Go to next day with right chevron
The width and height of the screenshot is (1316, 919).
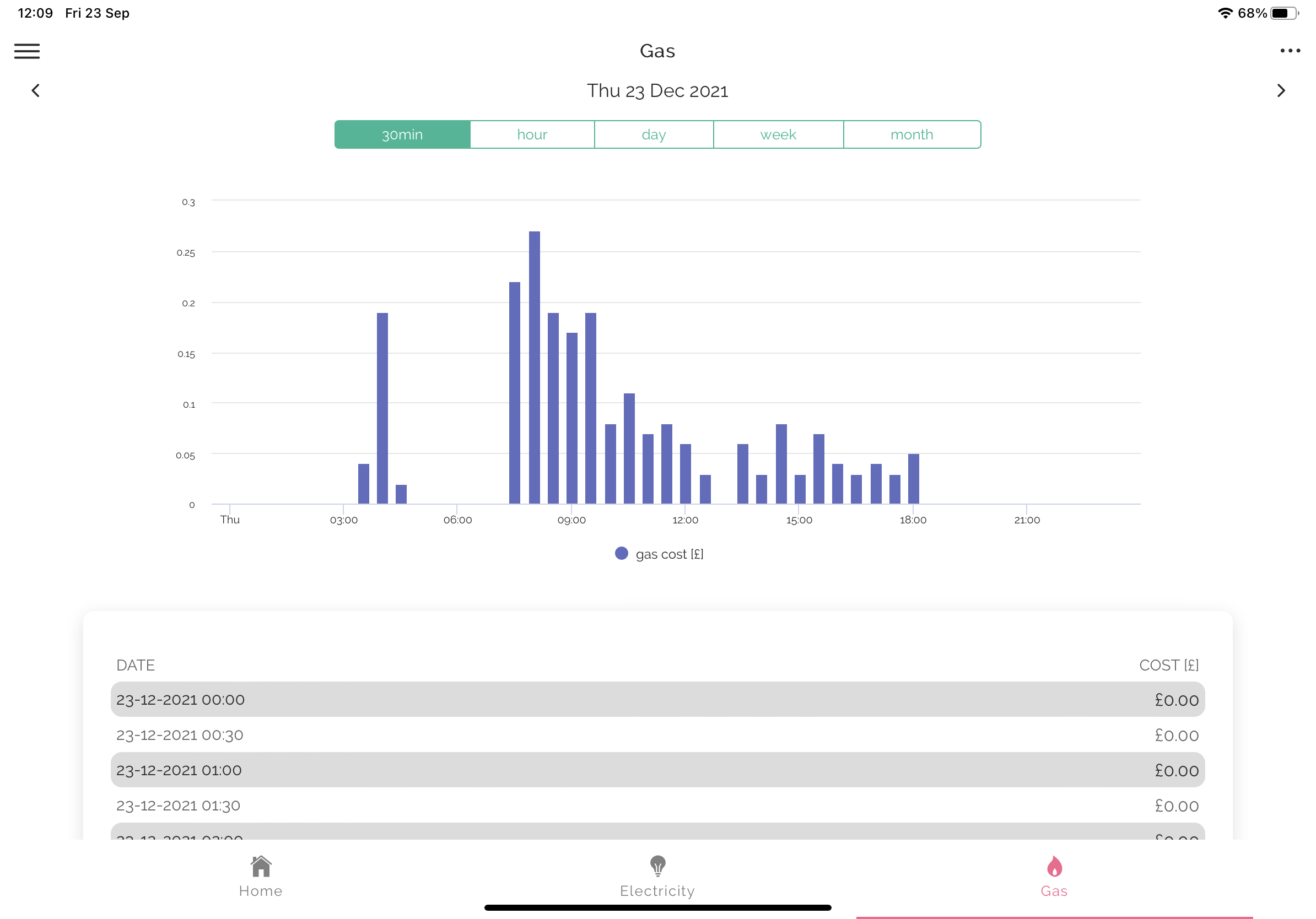coord(1281,90)
